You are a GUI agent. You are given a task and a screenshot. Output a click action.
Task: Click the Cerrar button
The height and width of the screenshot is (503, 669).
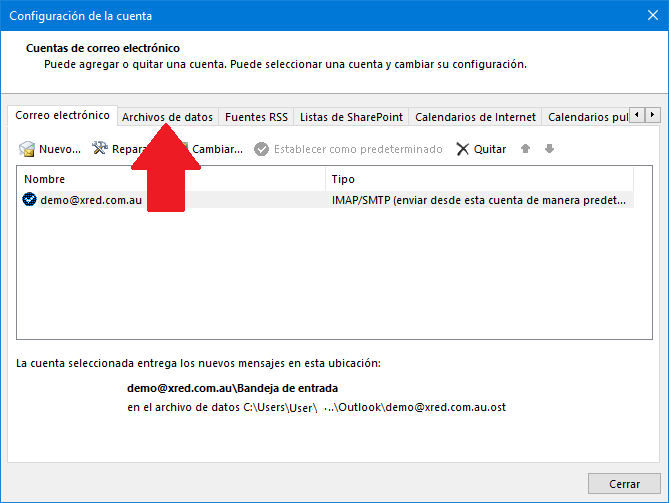point(624,484)
